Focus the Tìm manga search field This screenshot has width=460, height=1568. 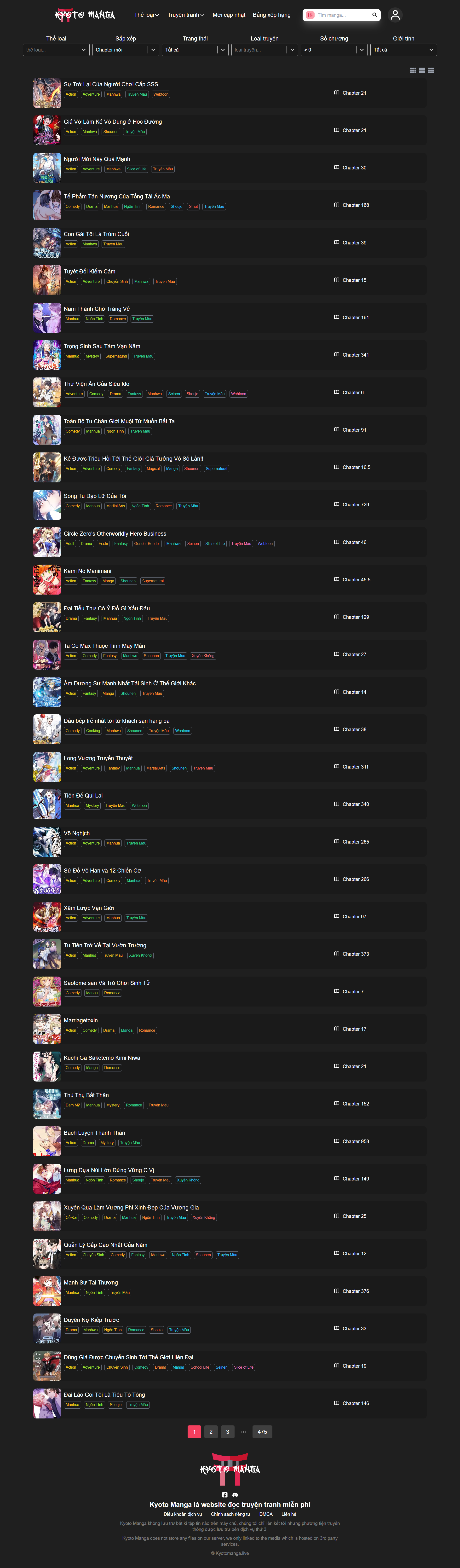point(342,15)
